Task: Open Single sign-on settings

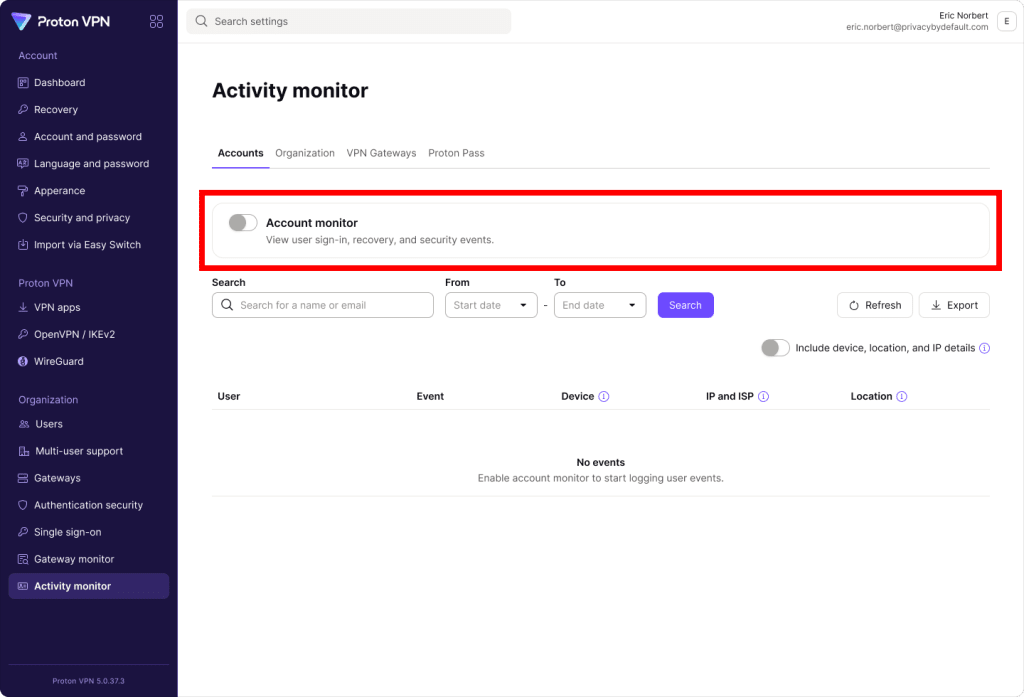Action: (x=89, y=532)
